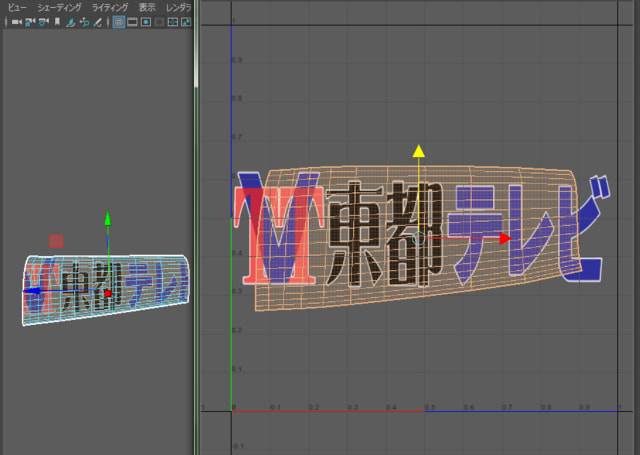Click the Image Plane icon
This screenshot has height=455, width=640.
[71, 22]
